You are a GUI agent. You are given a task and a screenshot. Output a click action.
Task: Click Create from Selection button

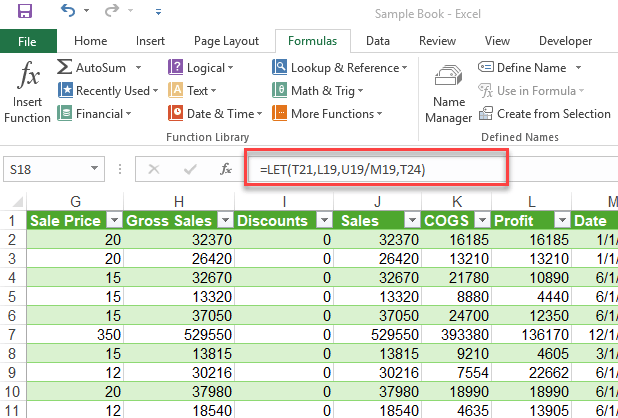[545, 113]
